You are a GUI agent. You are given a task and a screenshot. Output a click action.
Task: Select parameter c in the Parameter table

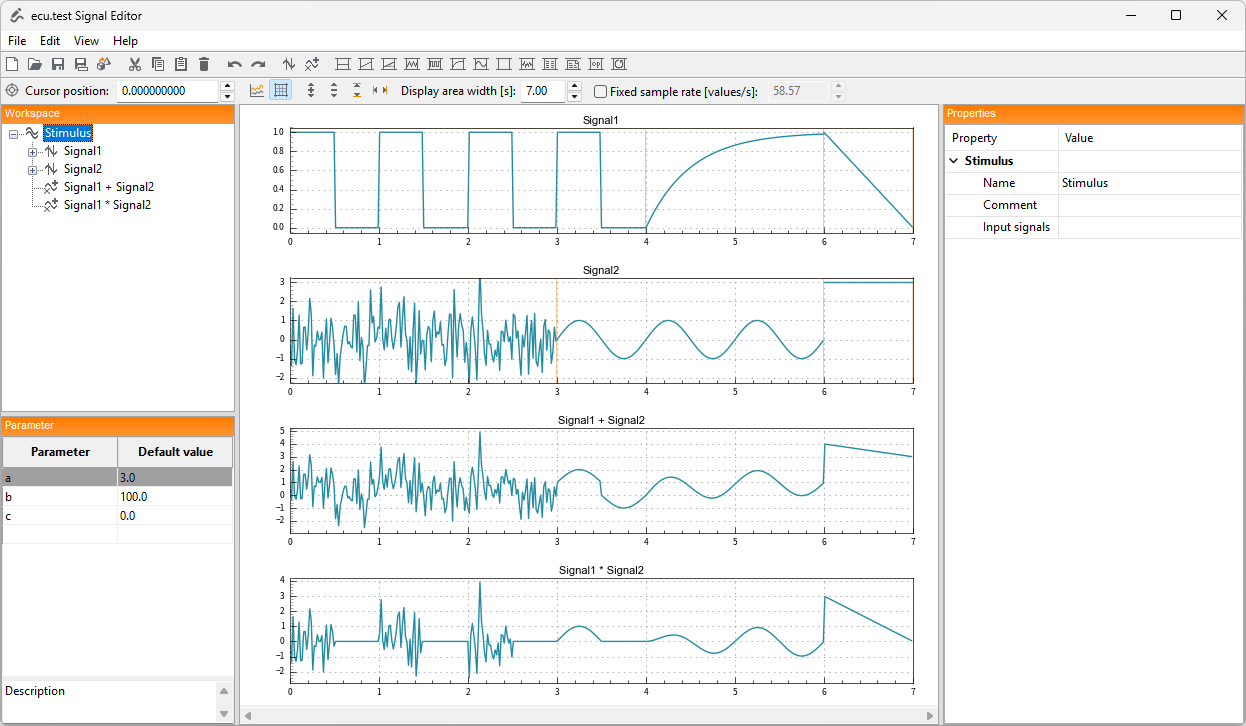(60, 516)
